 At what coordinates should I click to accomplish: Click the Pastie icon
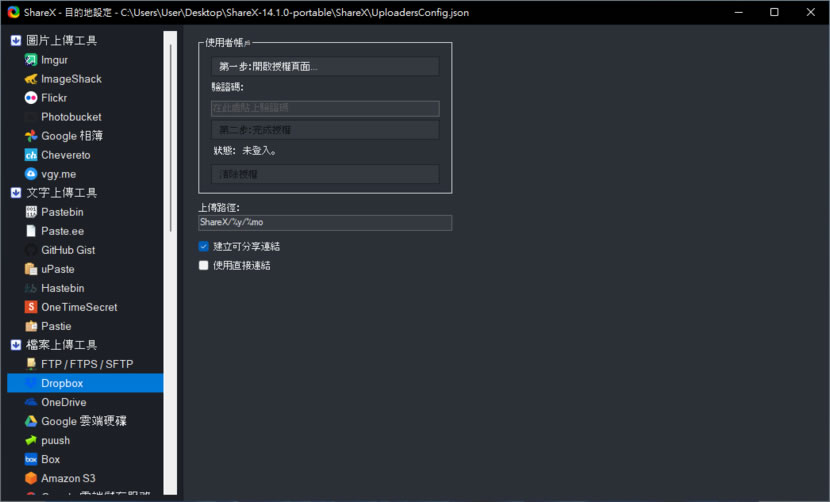point(31,326)
